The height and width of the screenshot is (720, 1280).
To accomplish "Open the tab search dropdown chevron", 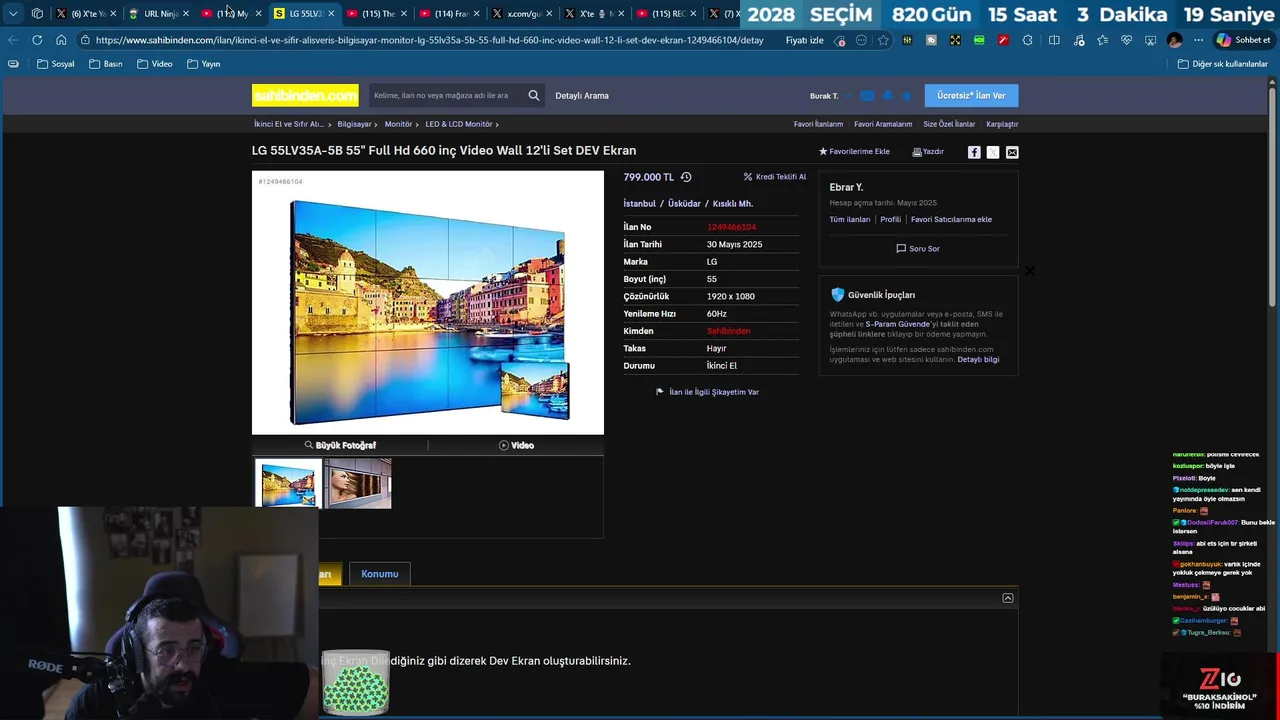I will coord(13,14).
